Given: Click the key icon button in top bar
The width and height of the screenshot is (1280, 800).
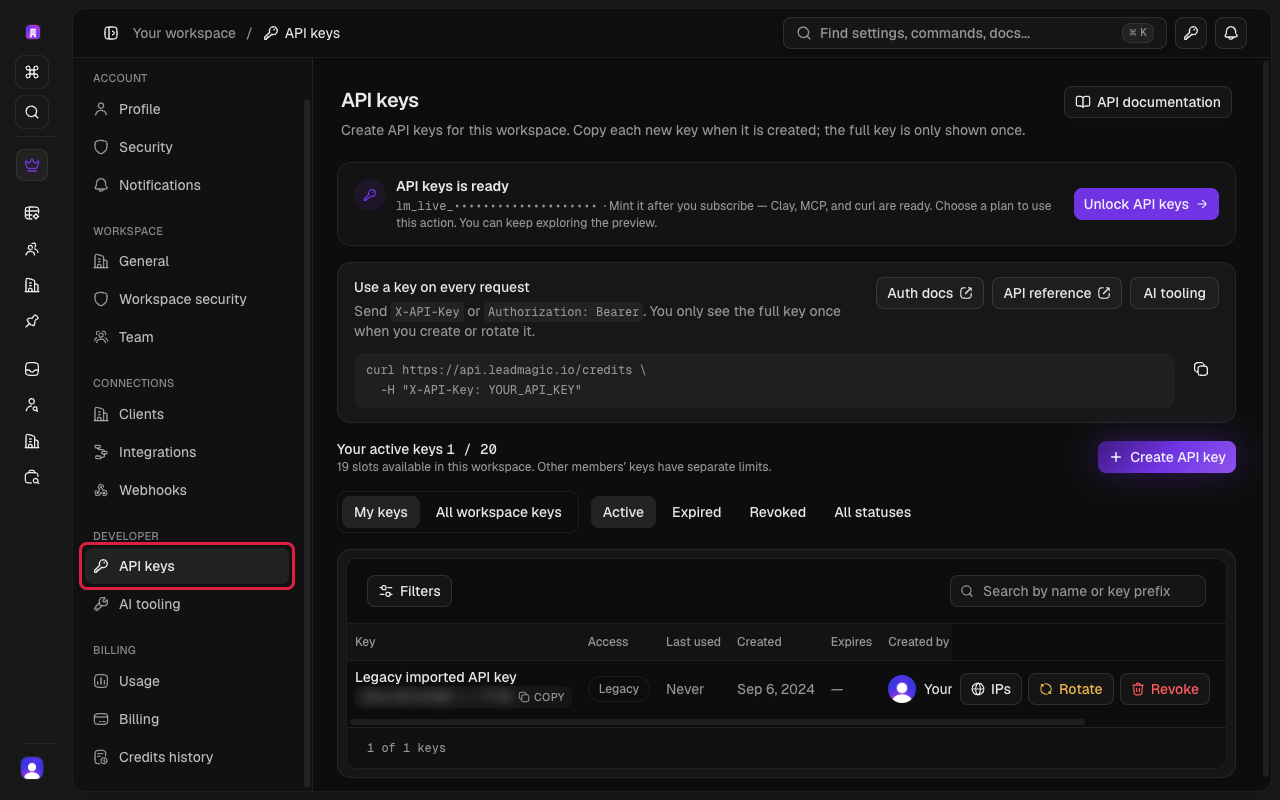Looking at the screenshot, I should pos(1191,33).
